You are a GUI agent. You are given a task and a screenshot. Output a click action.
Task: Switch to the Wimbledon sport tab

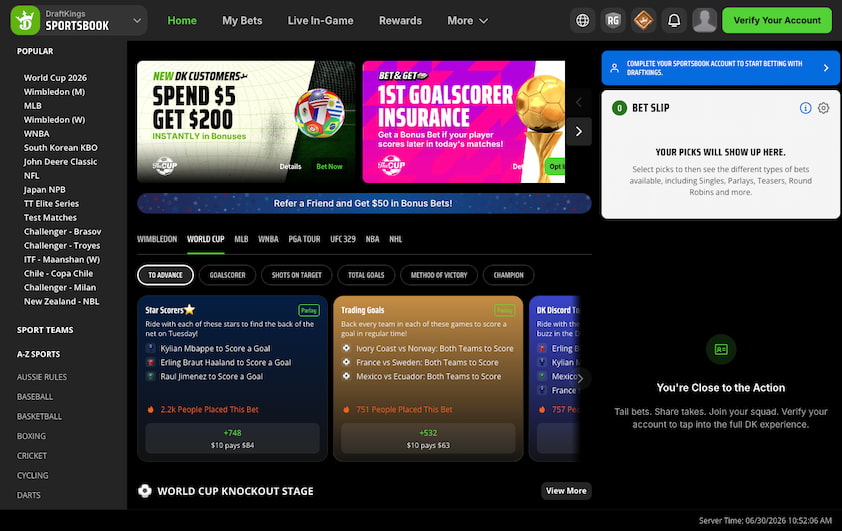tap(157, 239)
